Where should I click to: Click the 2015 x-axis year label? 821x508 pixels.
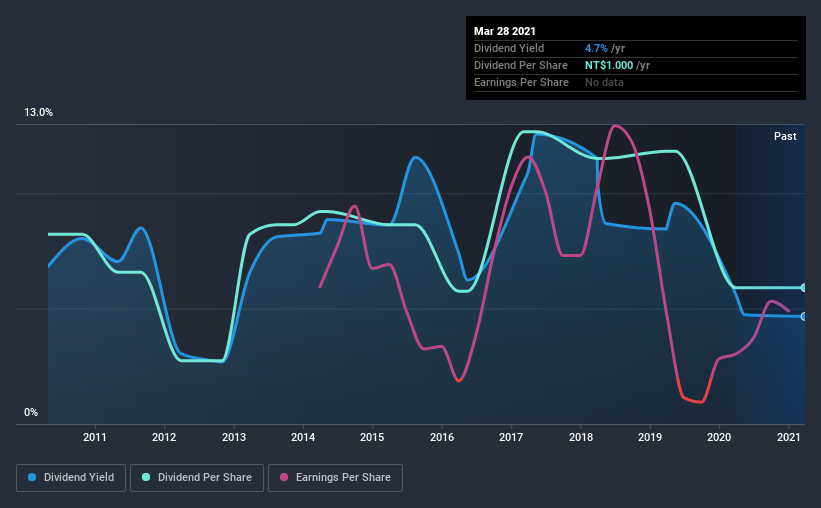point(372,437)
